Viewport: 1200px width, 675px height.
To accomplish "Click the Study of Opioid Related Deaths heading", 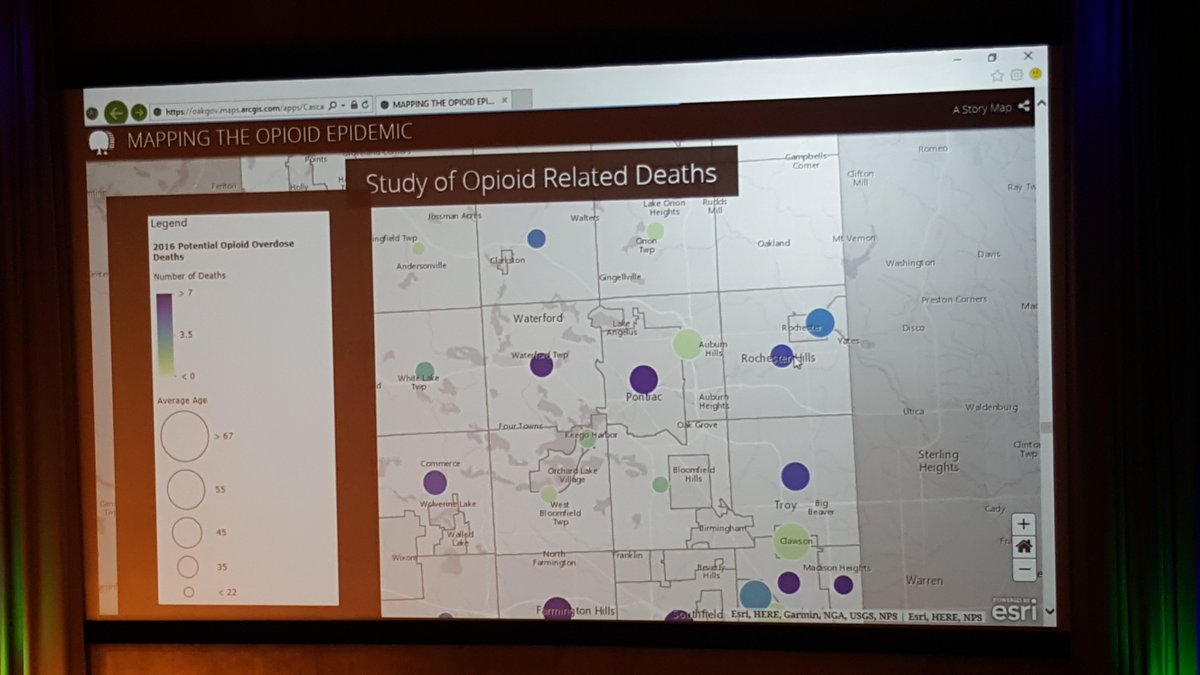I will pos(541,179).
